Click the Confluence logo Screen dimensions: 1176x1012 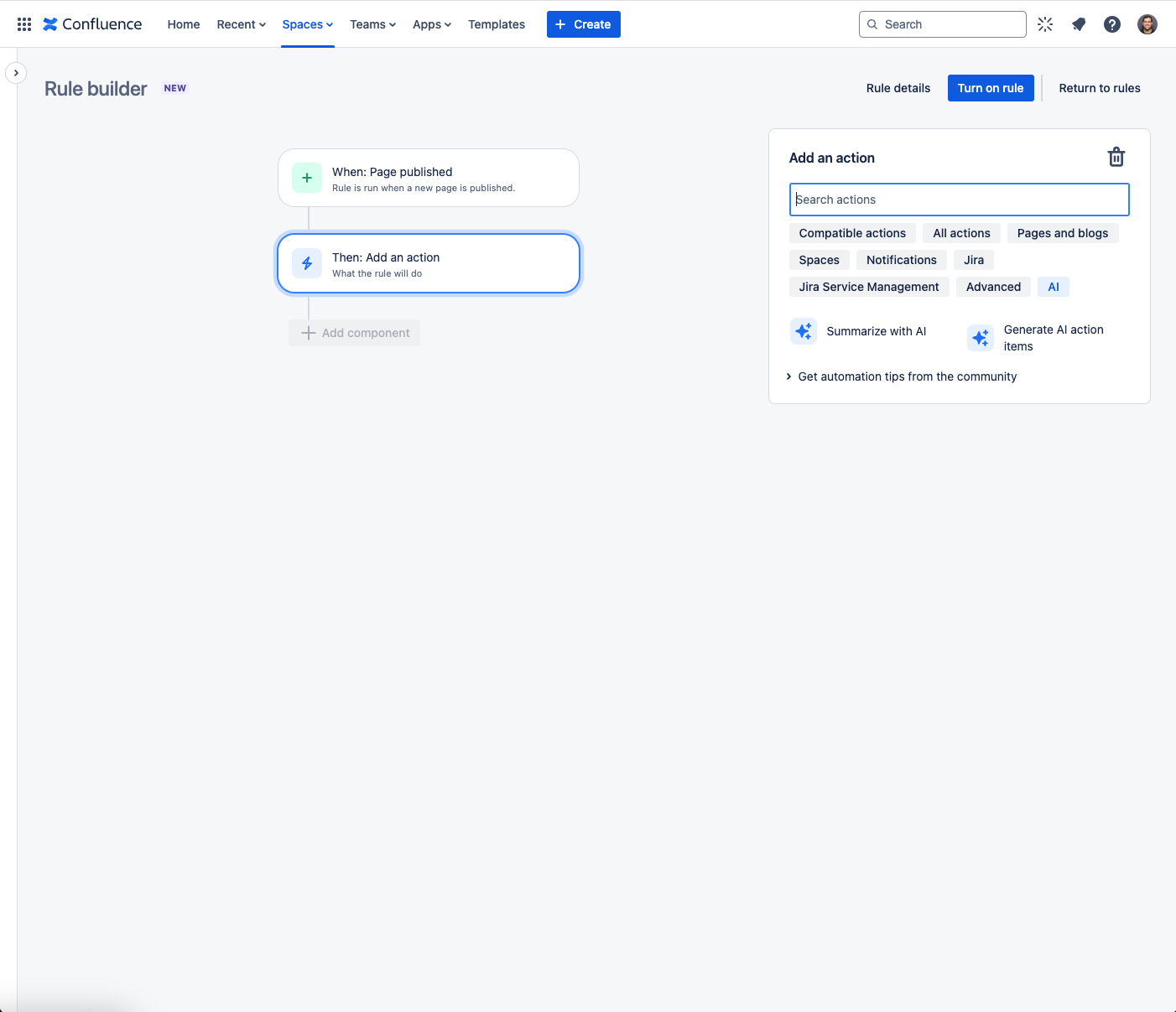[92, 23]
